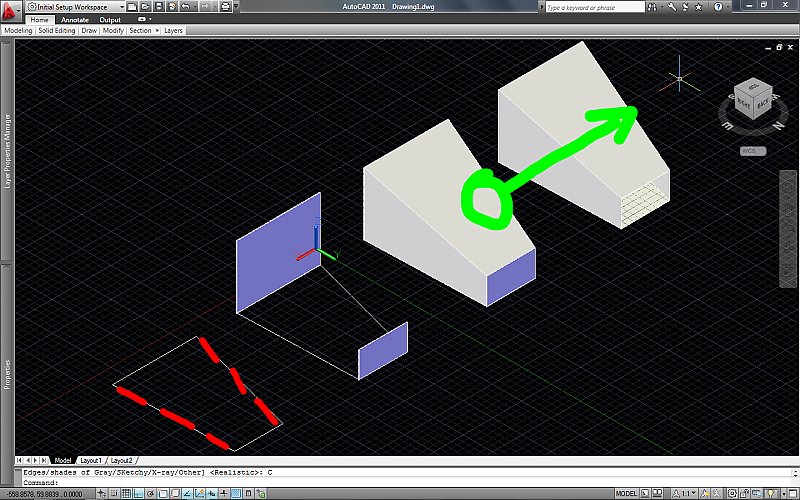The height and width of the screenshot is (500, 800).
Task: Select the Model tab
Action: click(x=63, y=460)
